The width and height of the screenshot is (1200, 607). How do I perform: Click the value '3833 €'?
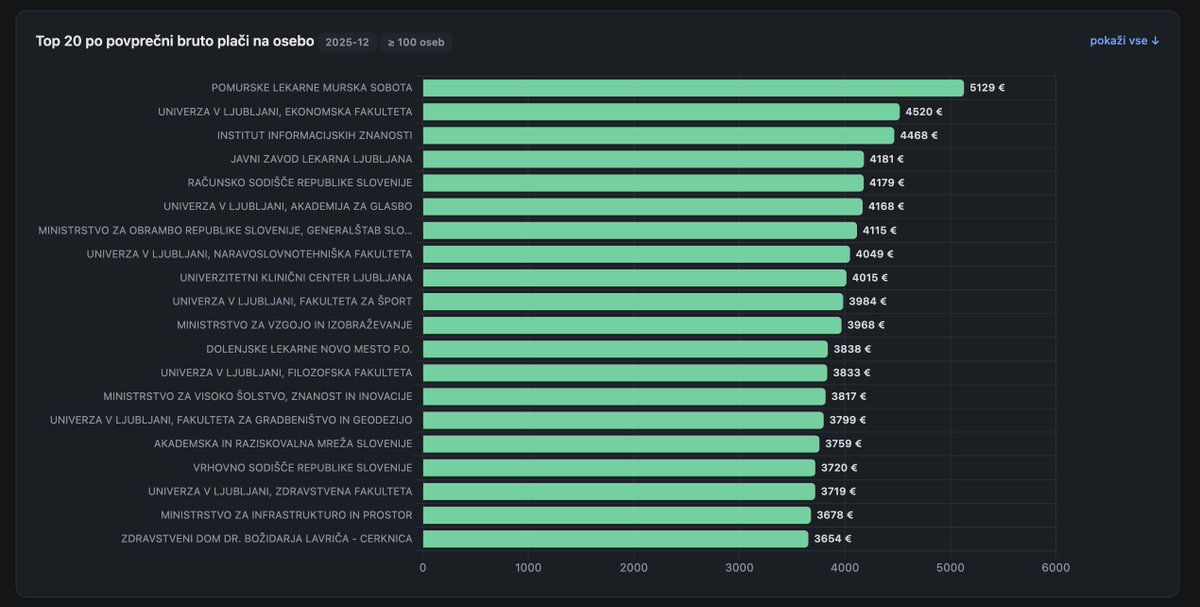pyautogui.click(x=852, y=373)
